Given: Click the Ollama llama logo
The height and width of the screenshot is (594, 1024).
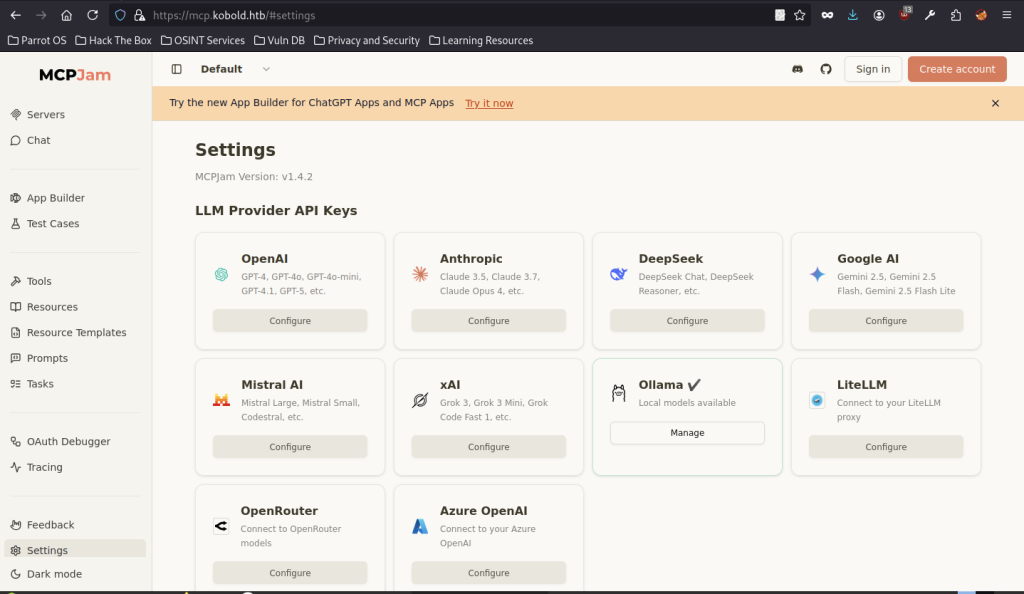Looking at the screenshot, I should pyautogui.click(x=618, y=393).
